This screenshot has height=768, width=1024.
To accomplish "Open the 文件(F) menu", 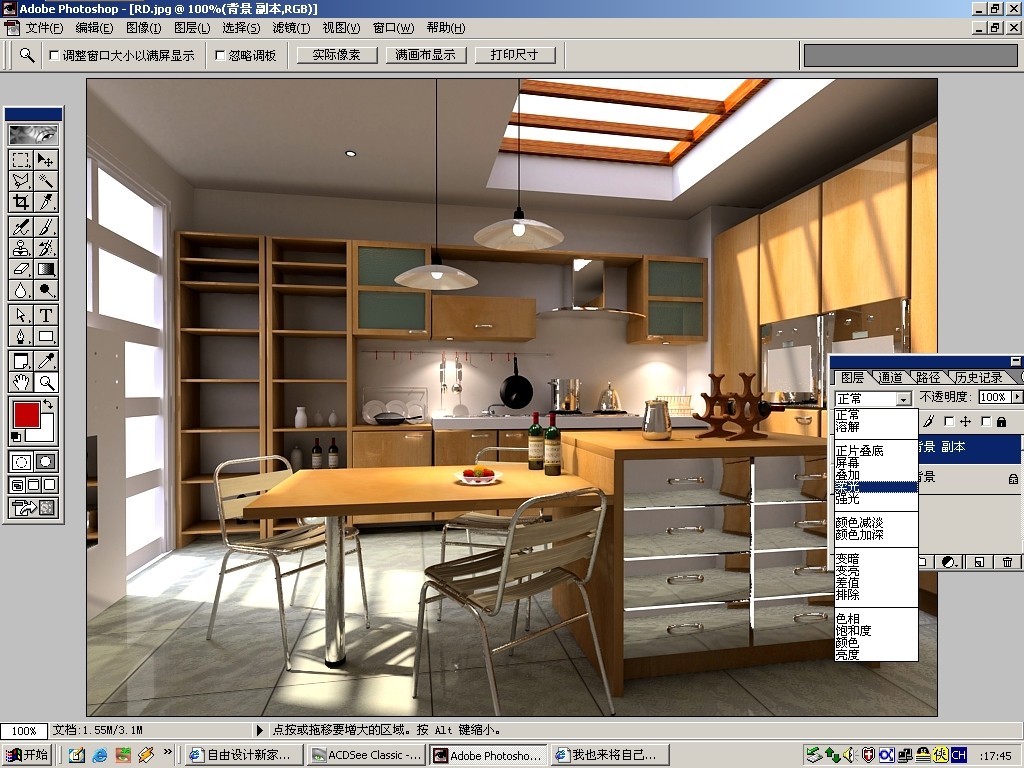I will (x=44, y=28).
